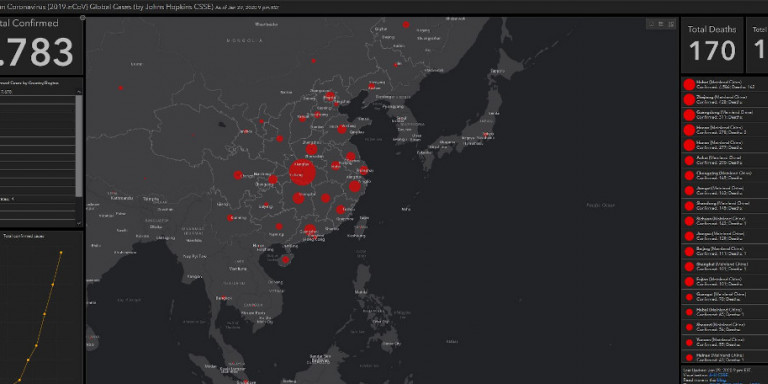Click the scrollbar thumb of confirmed cases list
This screenshot has height=384, width=768.
pyautogui.click(x=79, y=145)
